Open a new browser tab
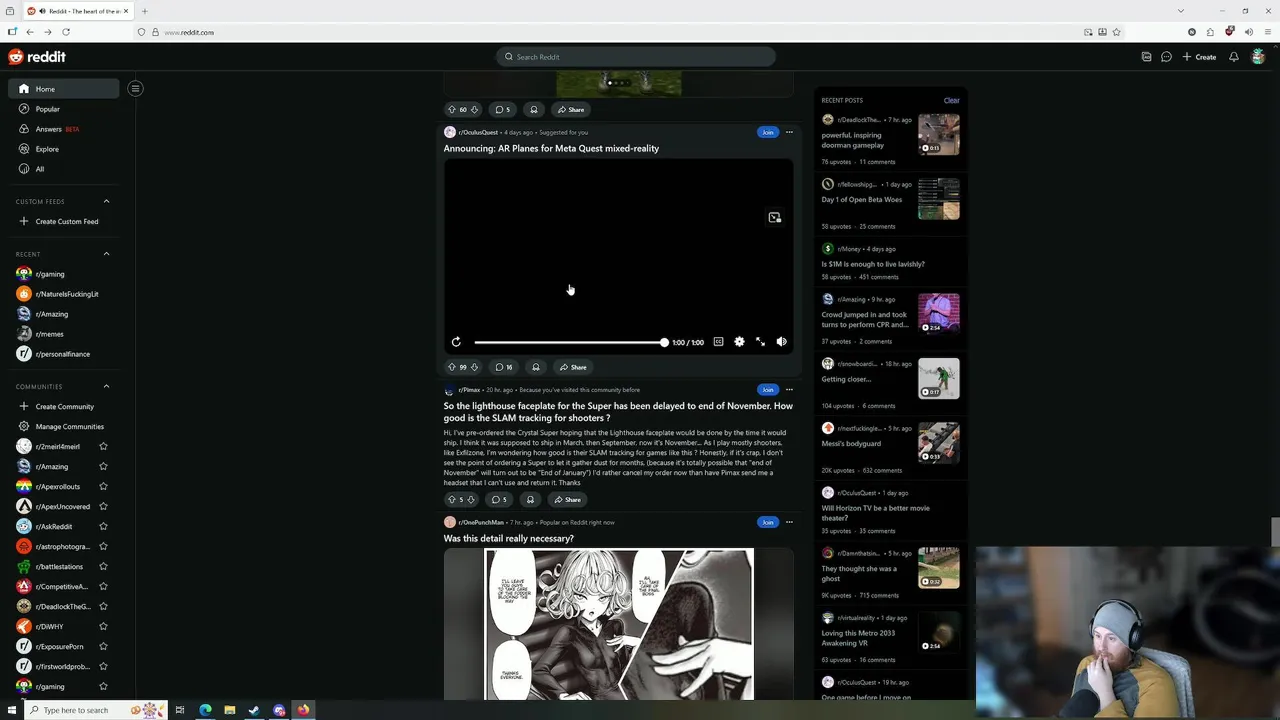This screenshot has height=720, width=1280. 144,11
